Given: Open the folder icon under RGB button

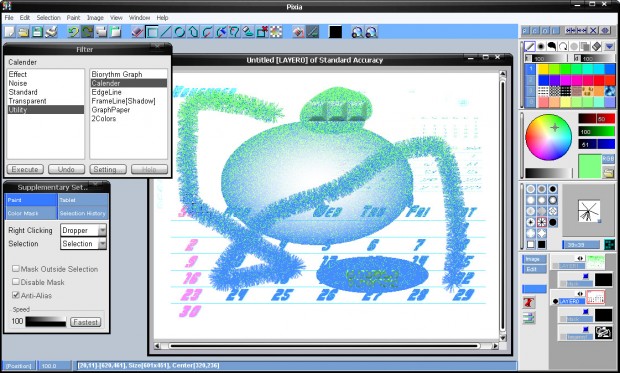Looking at the screenshot, I should pos(608,172).
